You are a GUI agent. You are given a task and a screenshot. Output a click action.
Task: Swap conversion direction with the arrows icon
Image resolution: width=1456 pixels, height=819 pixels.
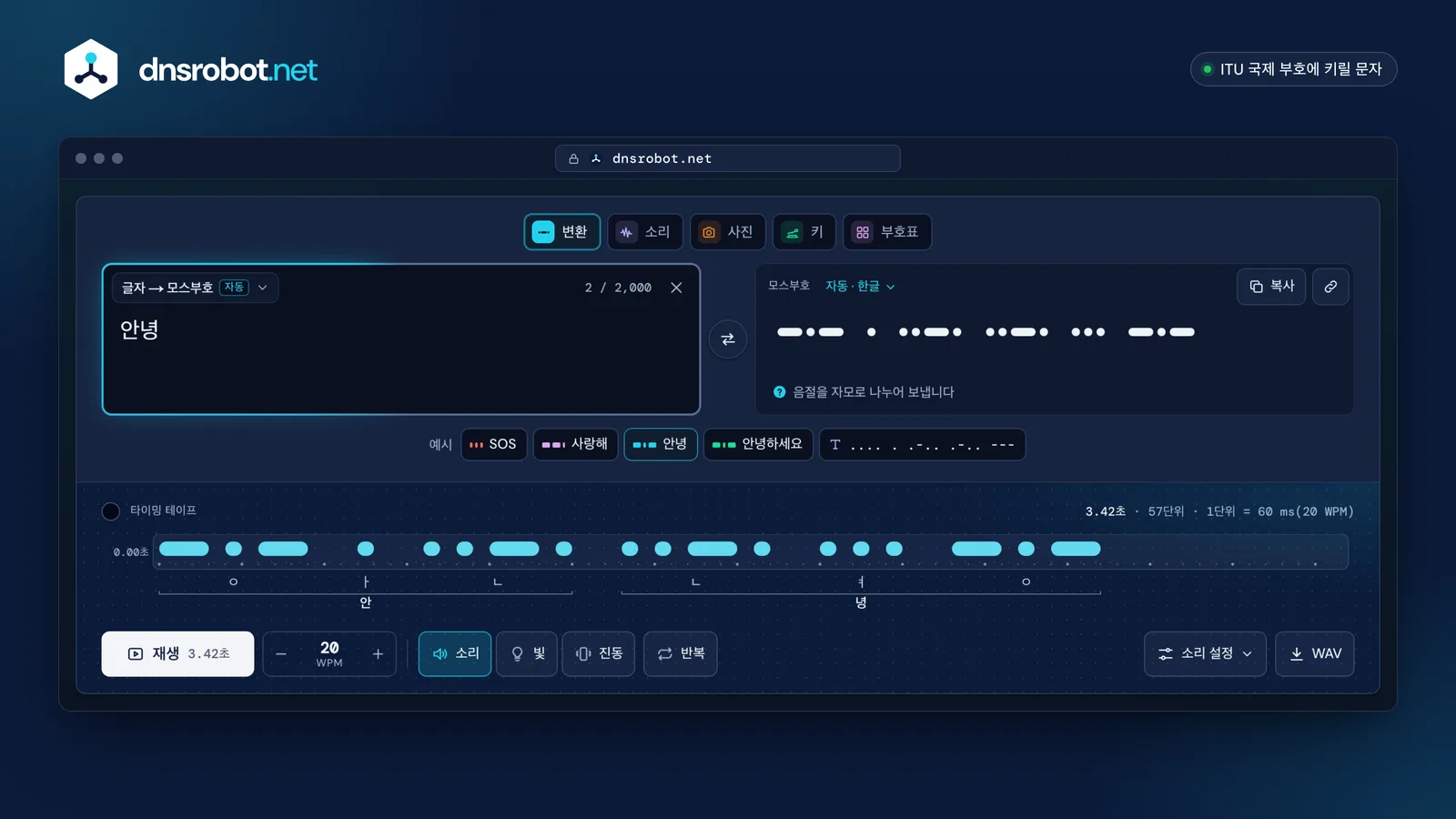[x=728, y=339]
